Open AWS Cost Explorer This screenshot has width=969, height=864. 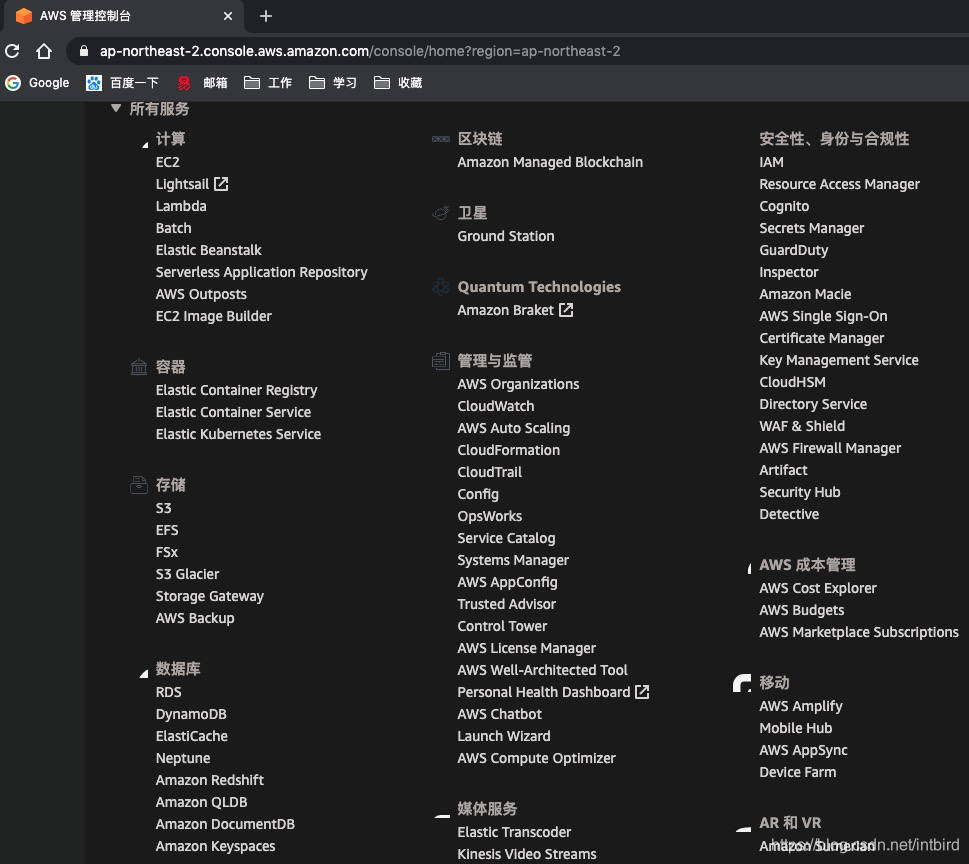tap(818, 588)
